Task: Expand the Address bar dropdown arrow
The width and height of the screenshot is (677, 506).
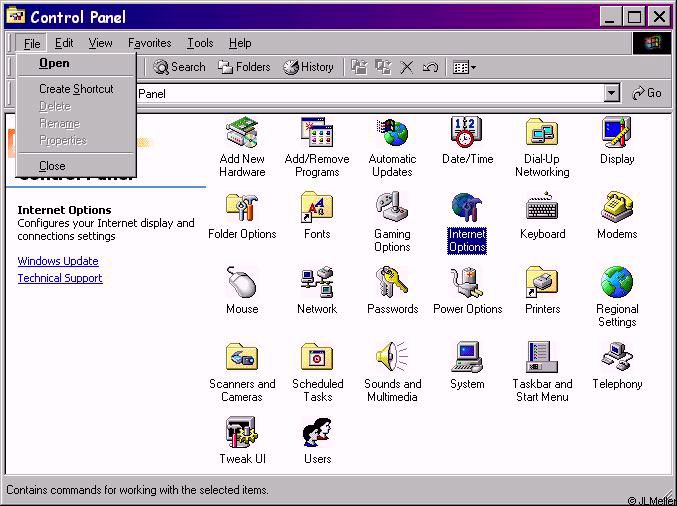Action: pyautogui.click(x=611, y=93)
